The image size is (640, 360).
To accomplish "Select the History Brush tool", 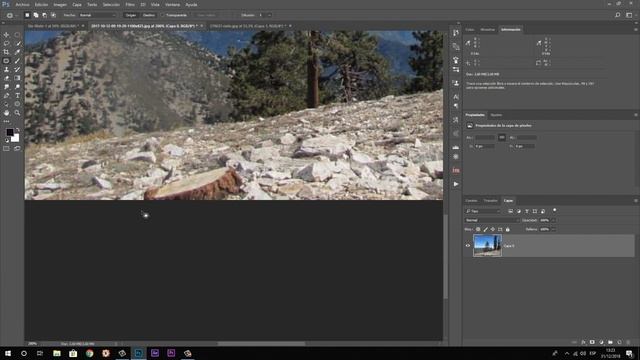I will 17,69.
